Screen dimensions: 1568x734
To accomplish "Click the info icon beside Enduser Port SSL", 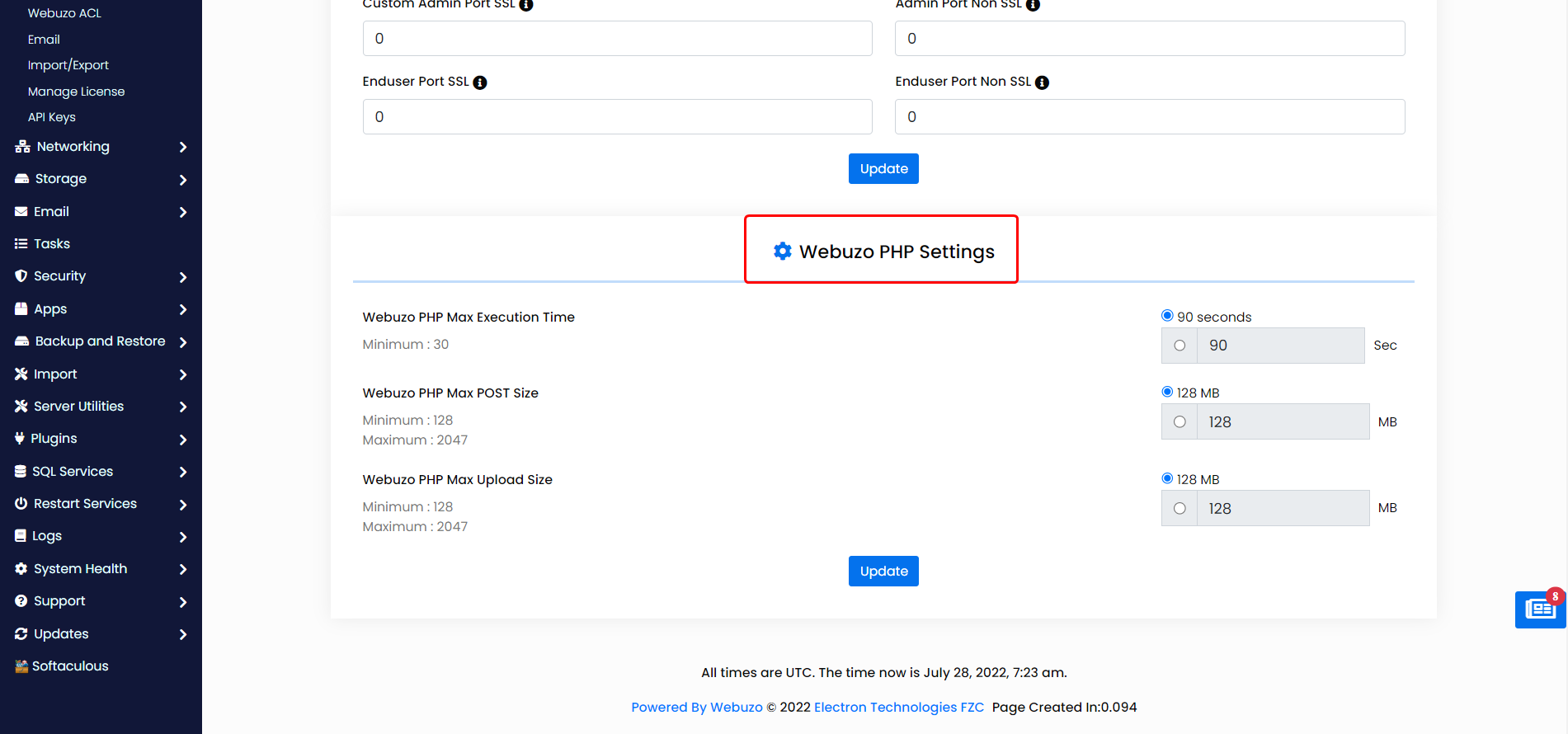I will [480, 82].
